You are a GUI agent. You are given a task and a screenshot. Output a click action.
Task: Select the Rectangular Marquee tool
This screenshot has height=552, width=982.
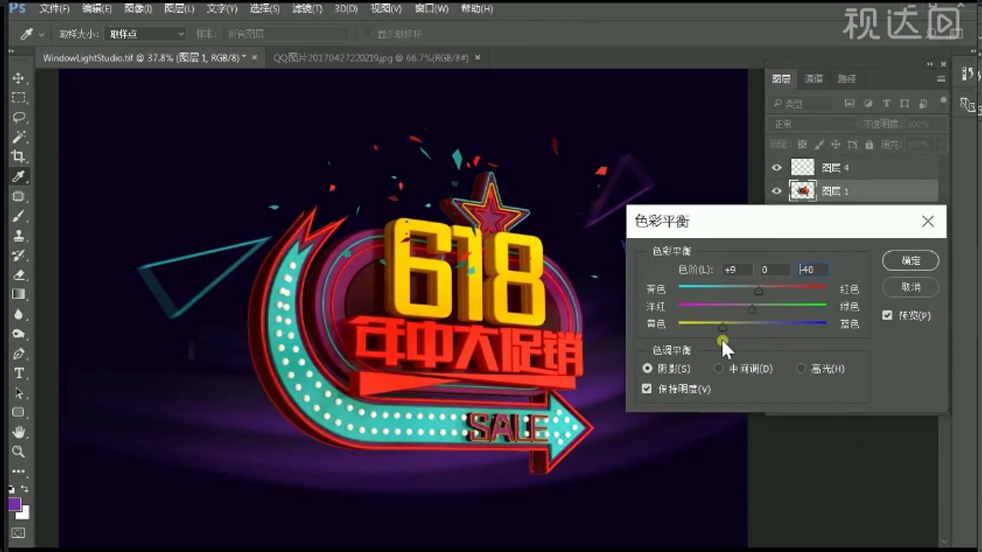pos(19,98)
